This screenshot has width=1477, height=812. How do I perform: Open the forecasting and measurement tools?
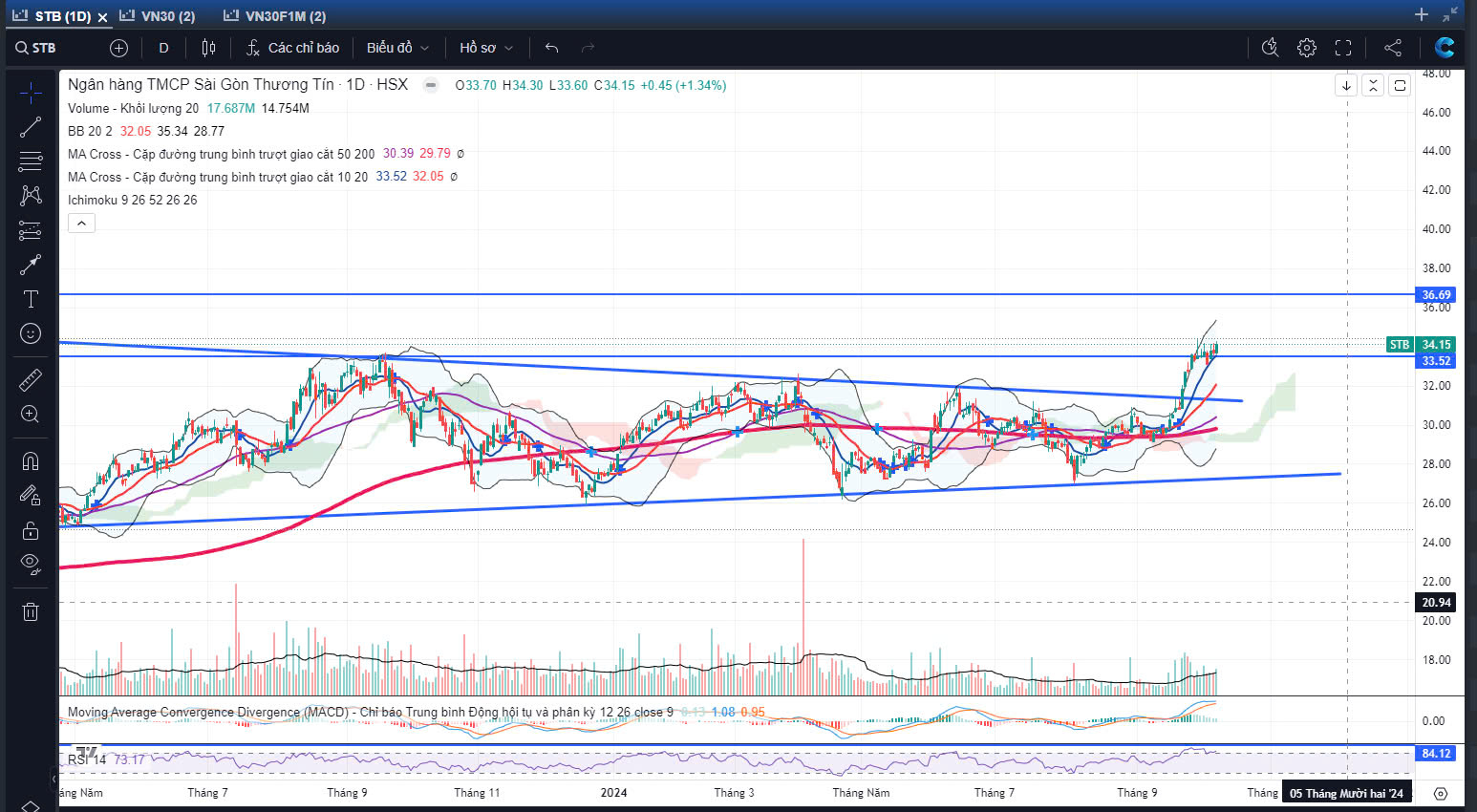point(31,230)
